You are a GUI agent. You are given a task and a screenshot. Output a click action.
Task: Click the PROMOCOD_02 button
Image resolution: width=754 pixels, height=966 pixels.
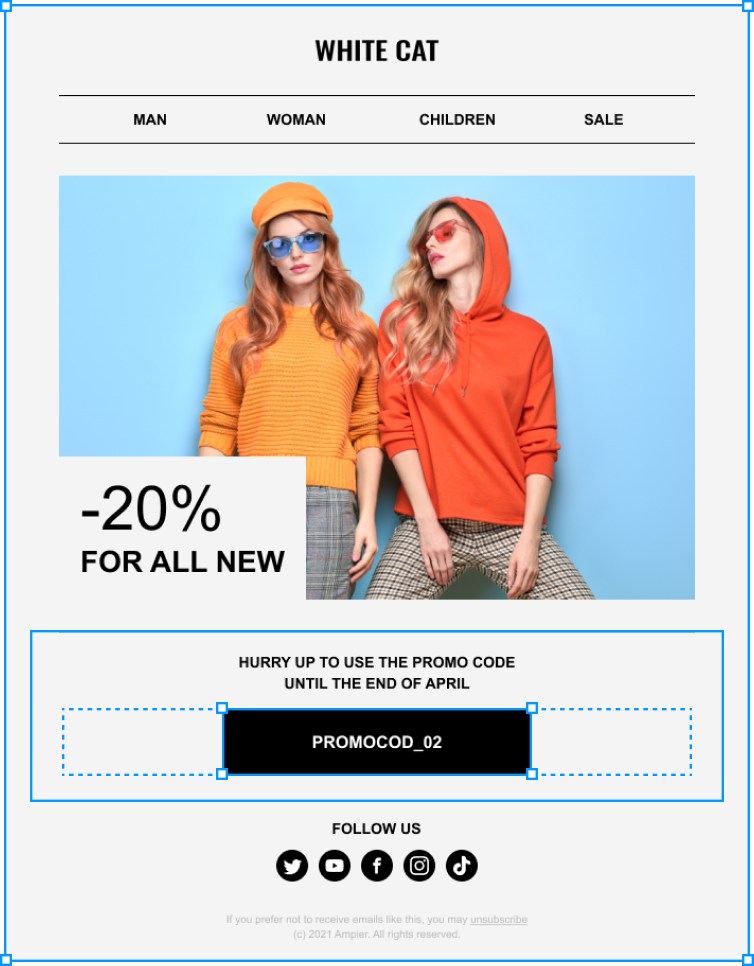point(377,742)
